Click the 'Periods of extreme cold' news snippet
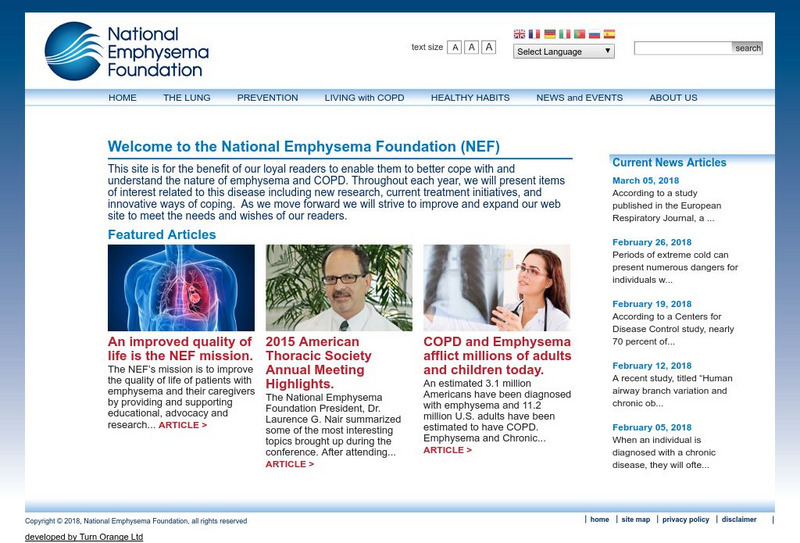The width and height of the screenshot is (800, 543). (675, 267)
